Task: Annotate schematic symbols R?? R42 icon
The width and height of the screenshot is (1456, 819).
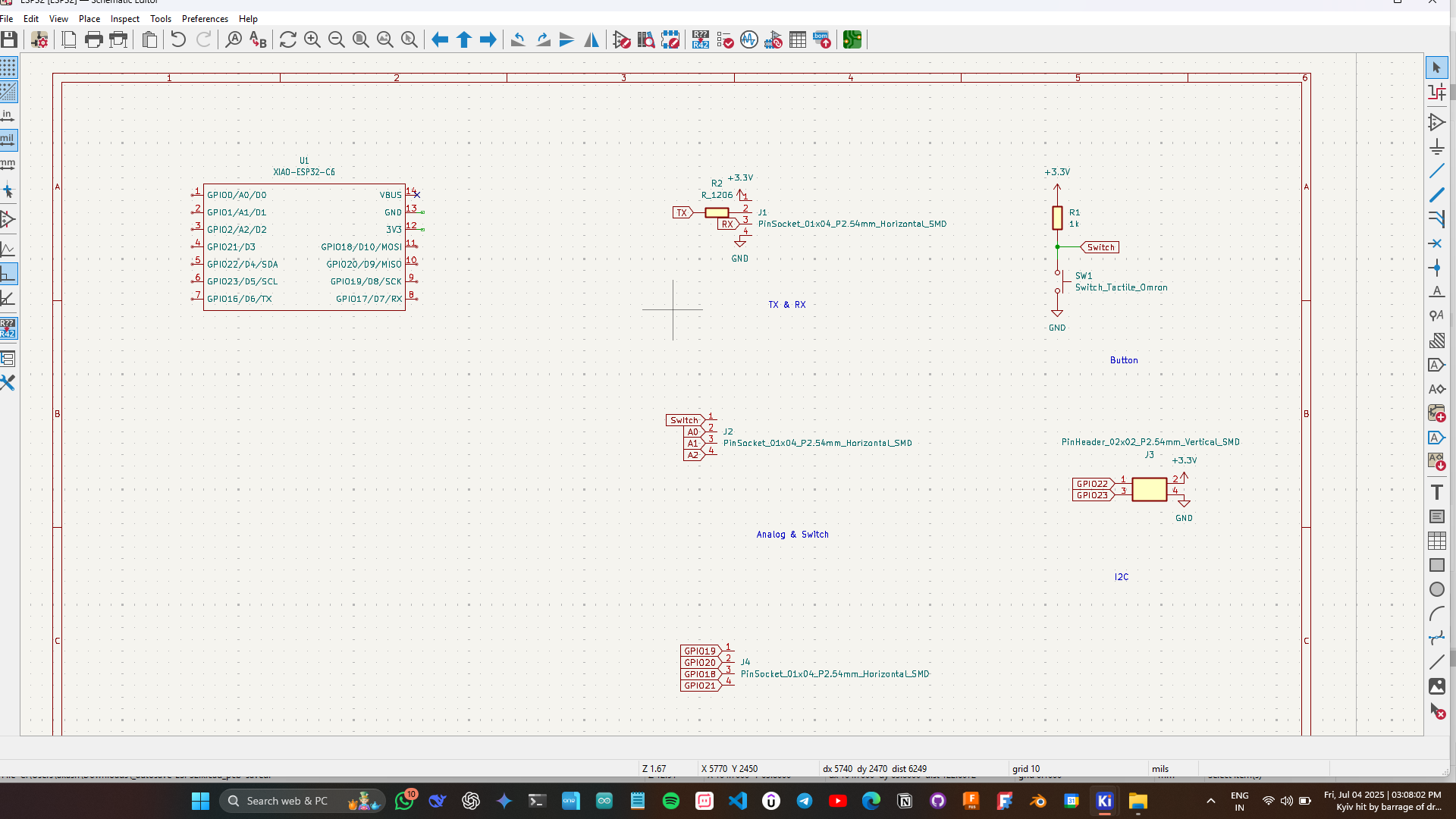Action: [x=701, y=39]
